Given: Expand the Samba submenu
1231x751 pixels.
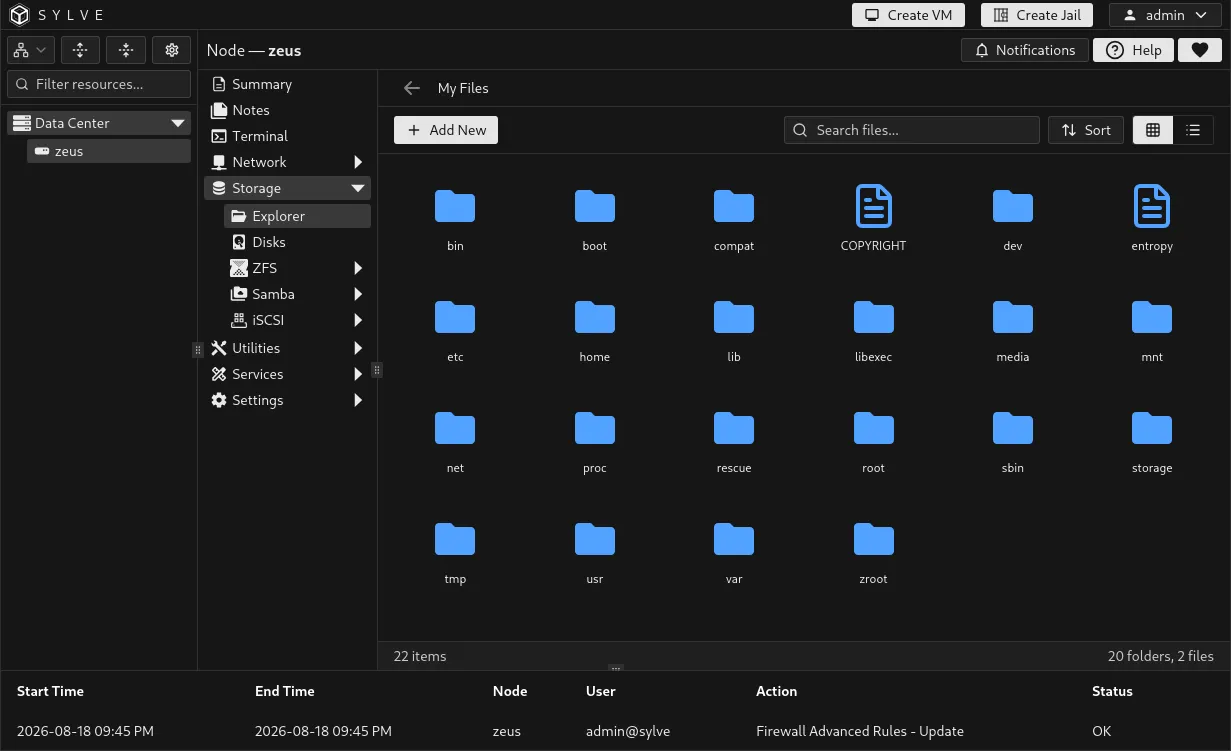Looking at the screenshot, I should 358,294.
